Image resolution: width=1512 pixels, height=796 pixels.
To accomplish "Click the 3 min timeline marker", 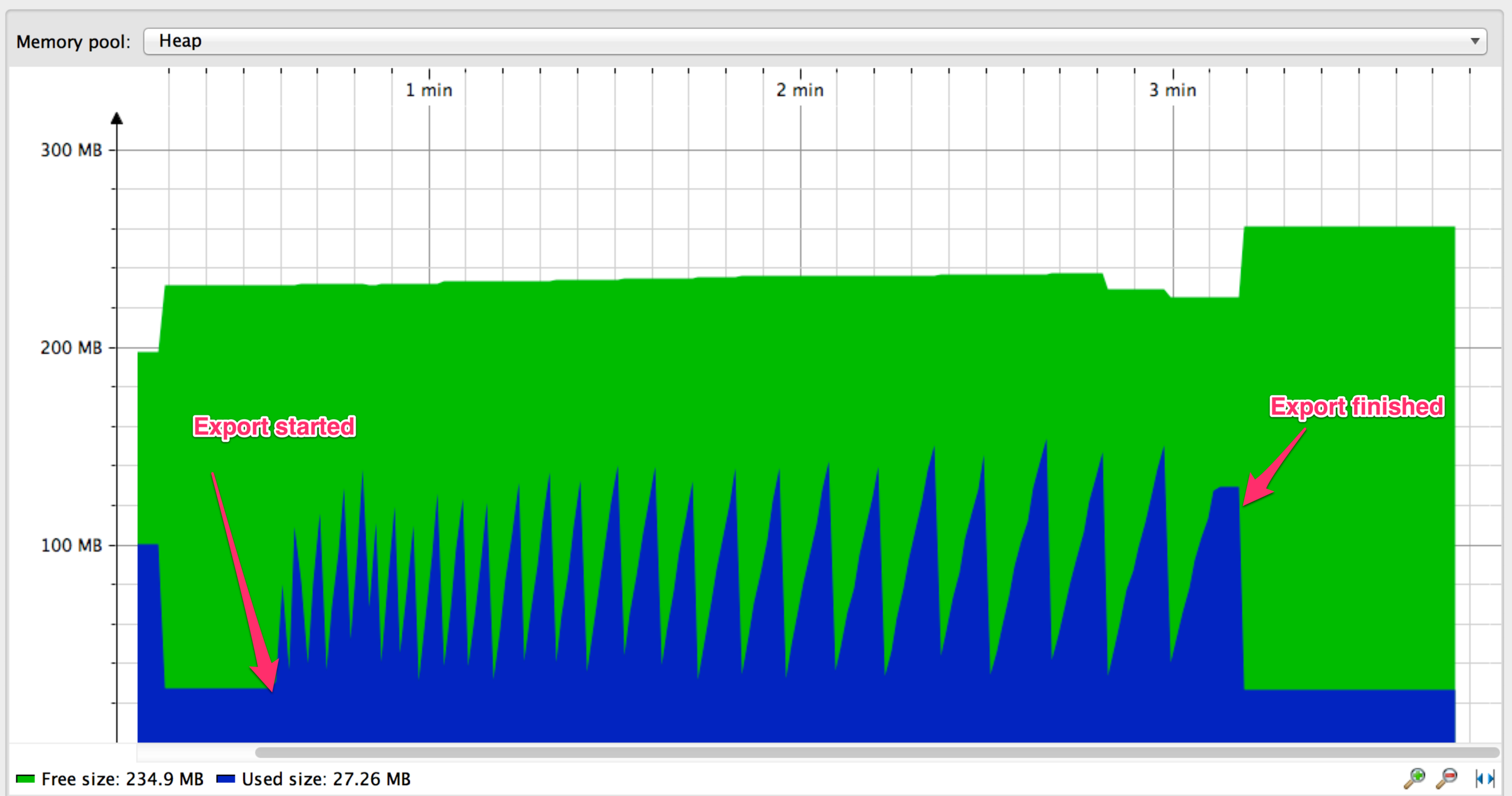I will [1173, 90].
